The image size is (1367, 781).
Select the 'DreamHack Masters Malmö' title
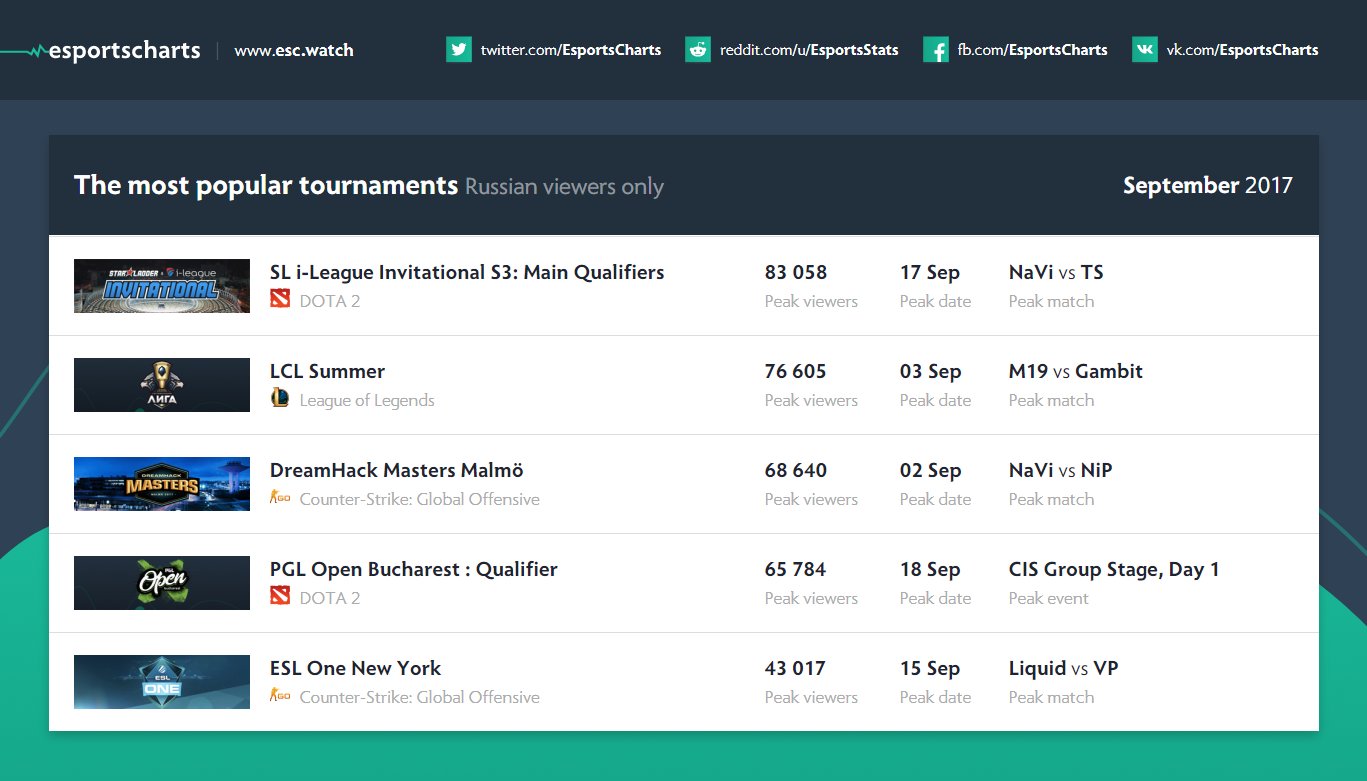(397, 470)
